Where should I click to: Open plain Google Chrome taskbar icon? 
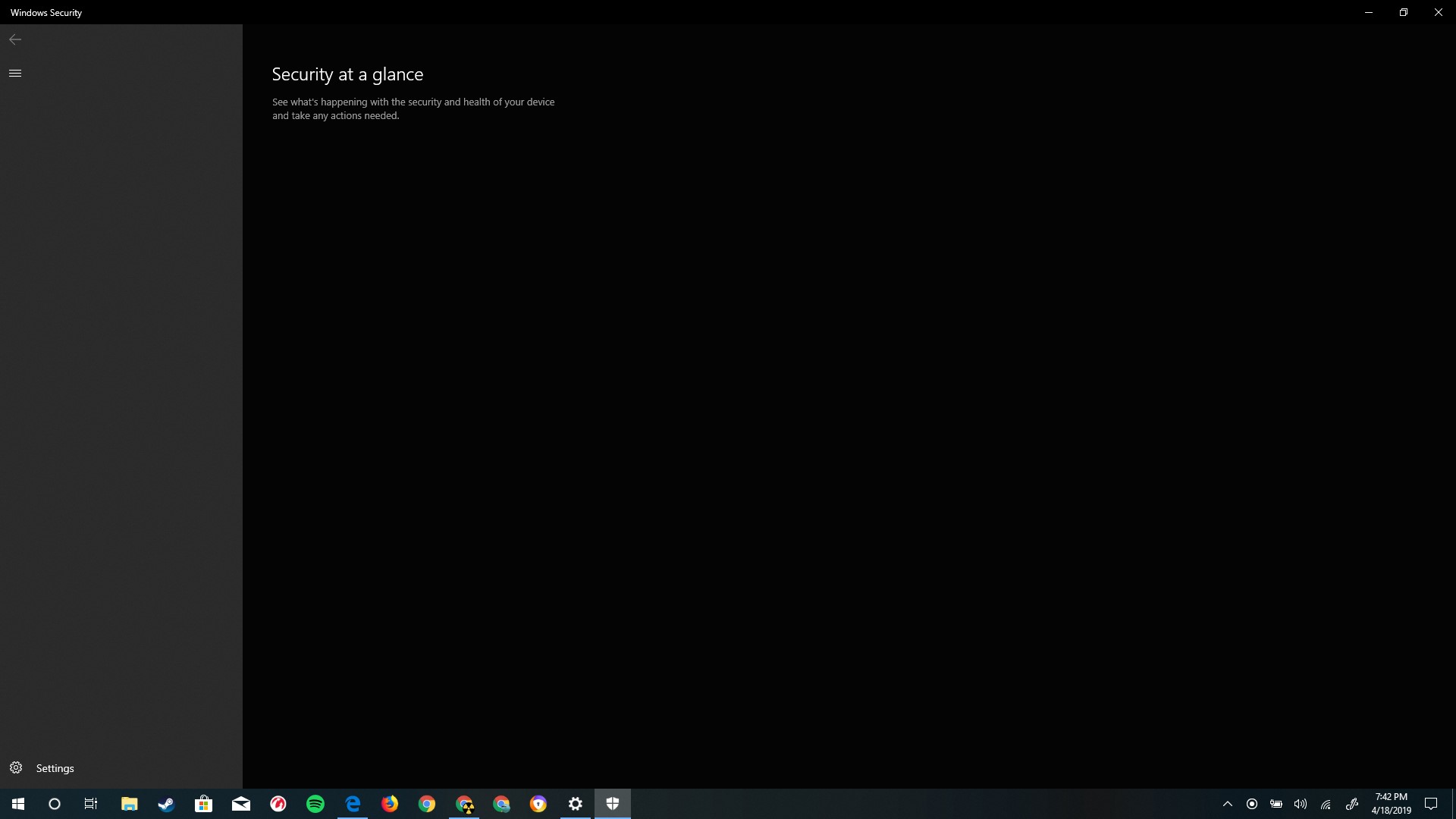pyautogui.click(x=427, y=804)
